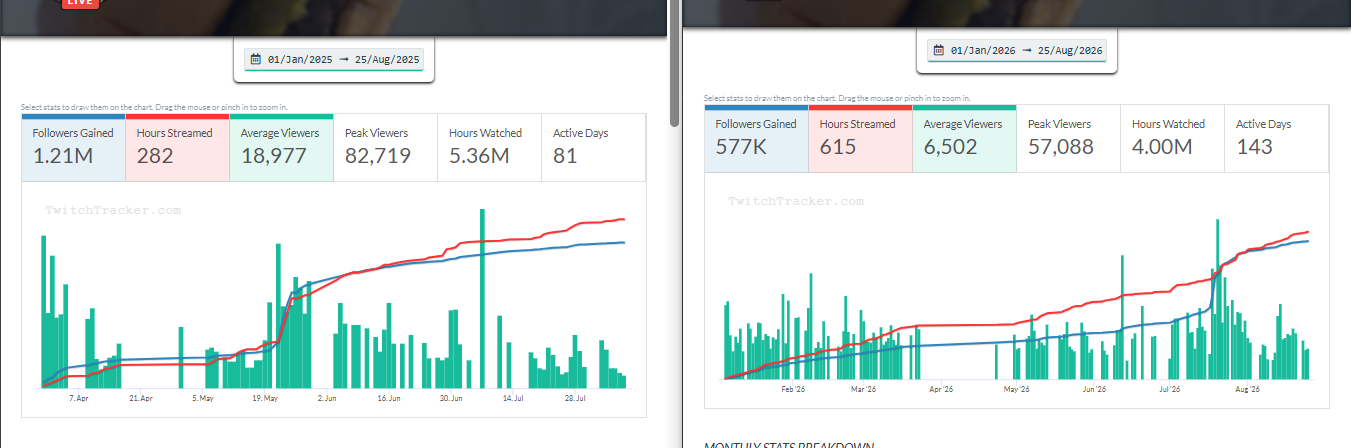Open the 01/Jan/2026 → 25/Aug/2026 date range picker
Viewport: 1351px width, 448px height.
coord(1017,50)
